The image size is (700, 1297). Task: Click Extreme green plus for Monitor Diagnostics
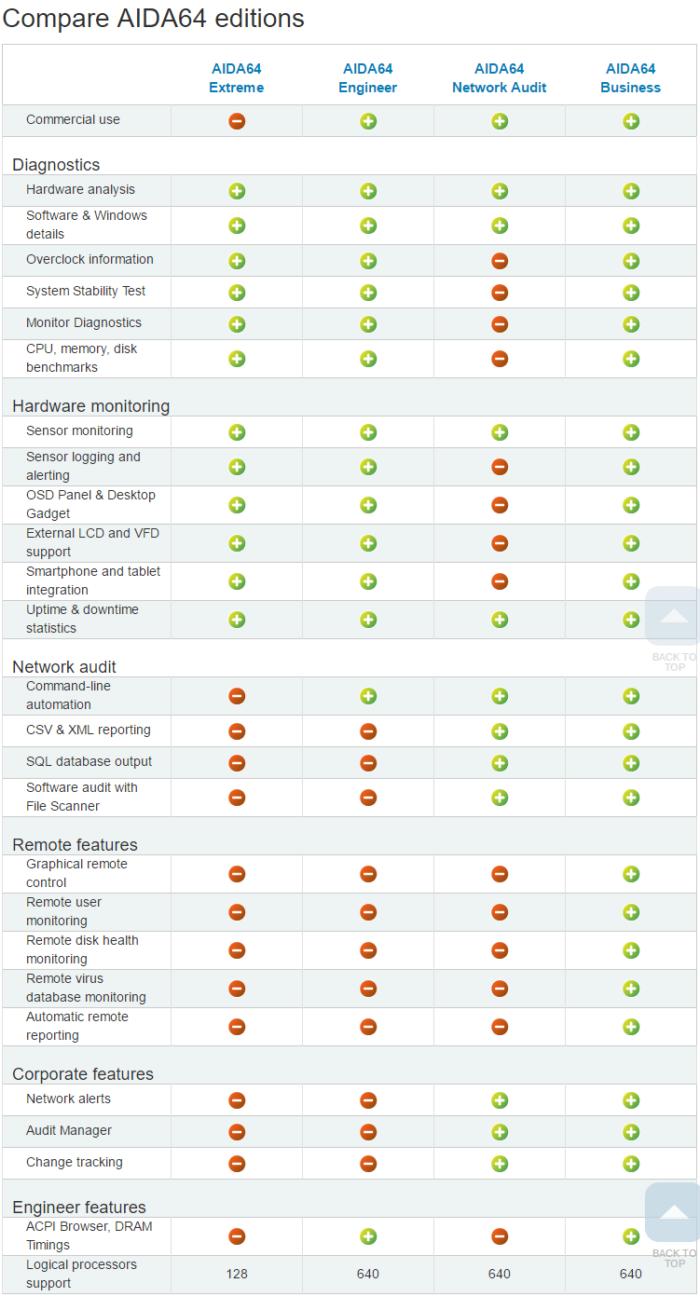click(237, 324)
